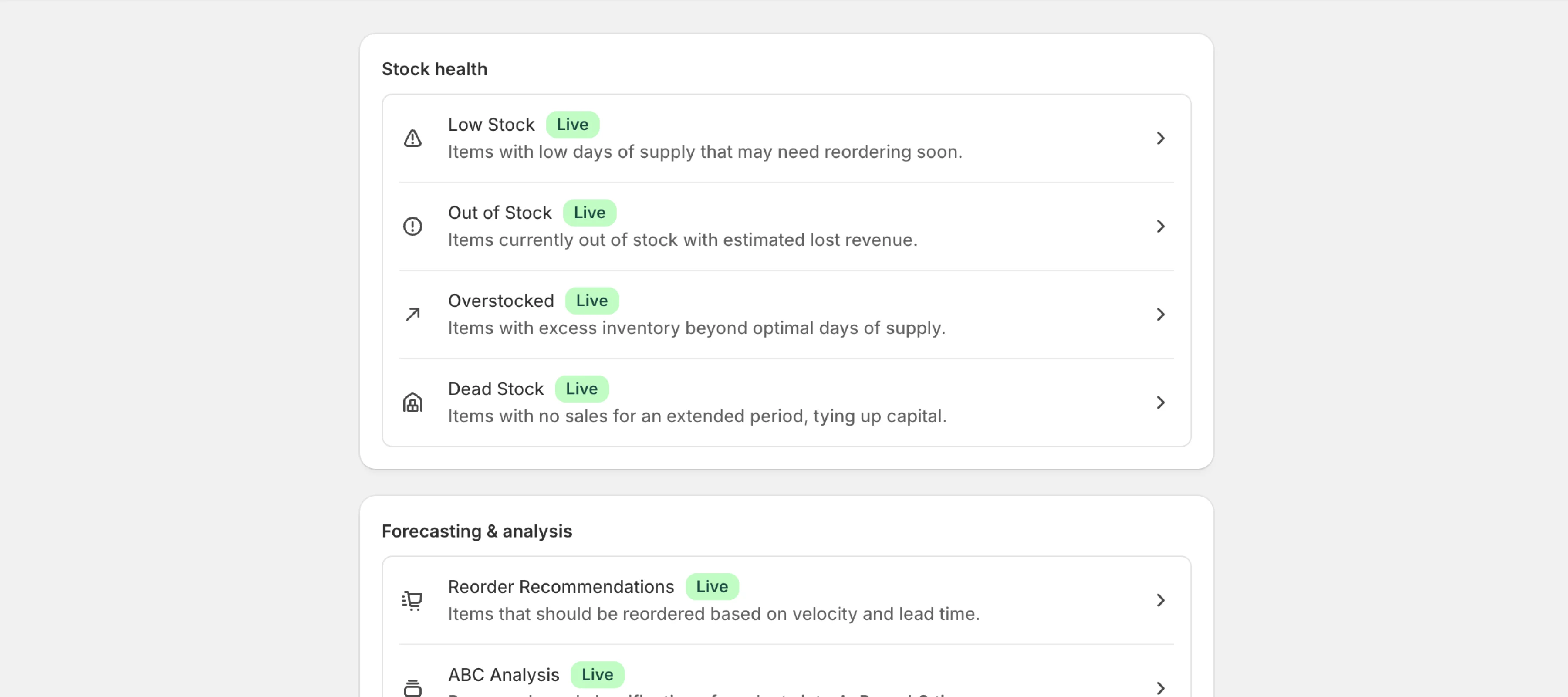Click the Dead Stock padlock icon
This screenshot has height=697, width=1568.
coord(412,402)
